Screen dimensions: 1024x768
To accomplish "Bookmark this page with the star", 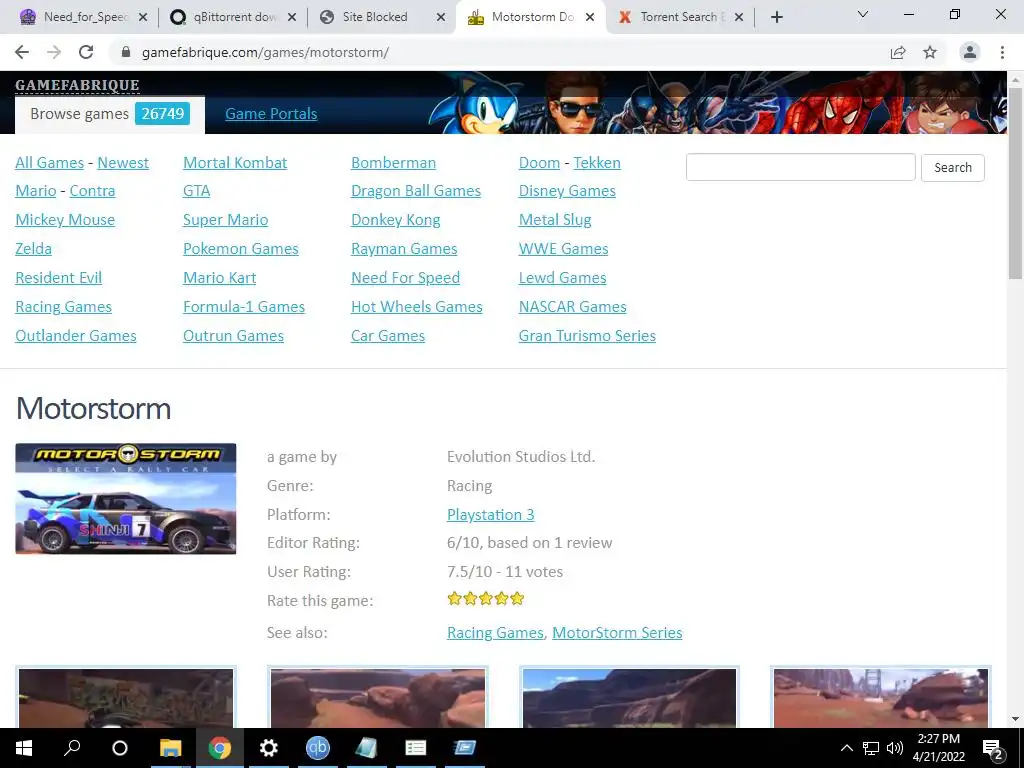I will pyautogui.click(x=930, y=52).
